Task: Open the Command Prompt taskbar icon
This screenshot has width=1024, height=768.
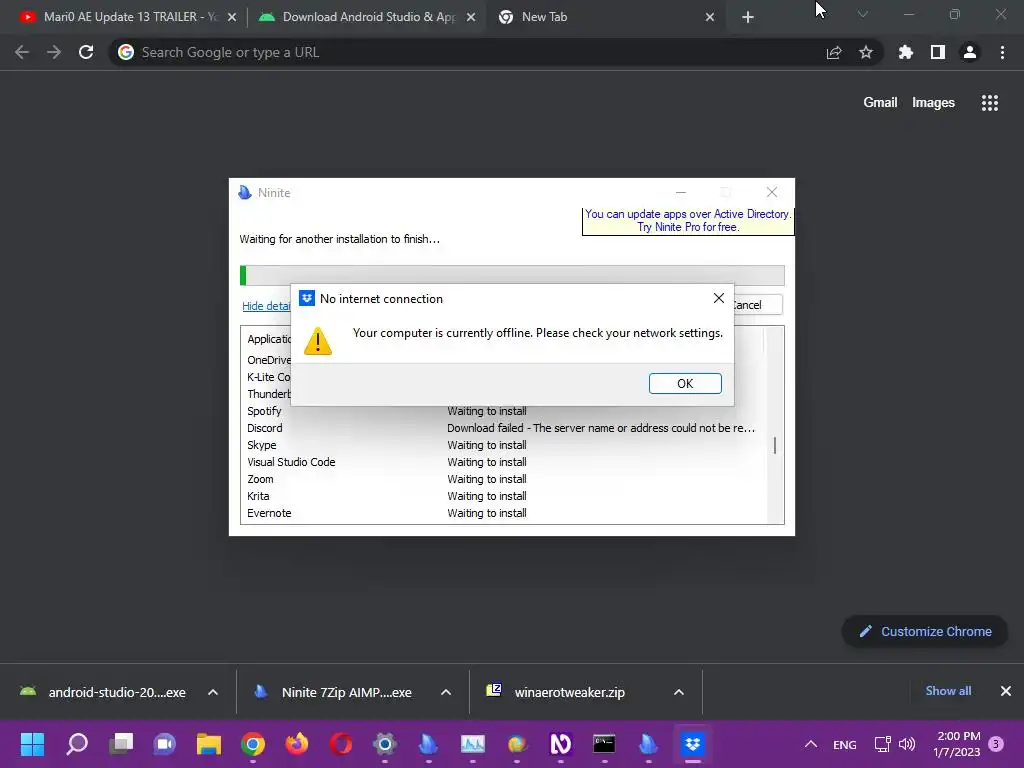Action: pos(604,744)
